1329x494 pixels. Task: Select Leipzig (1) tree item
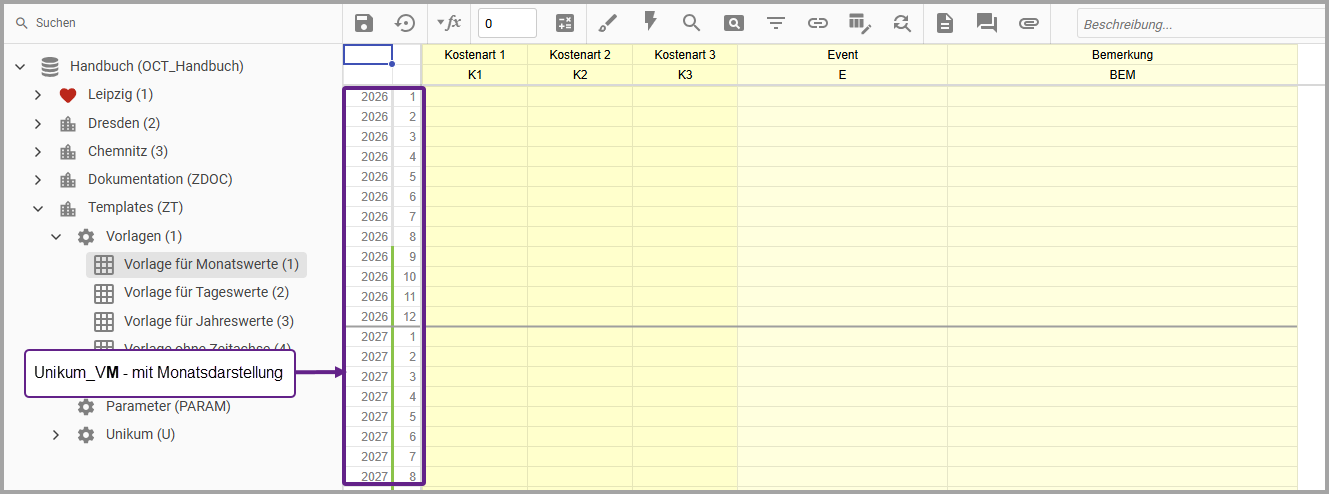pyautogui.click(x=120, y=95)
